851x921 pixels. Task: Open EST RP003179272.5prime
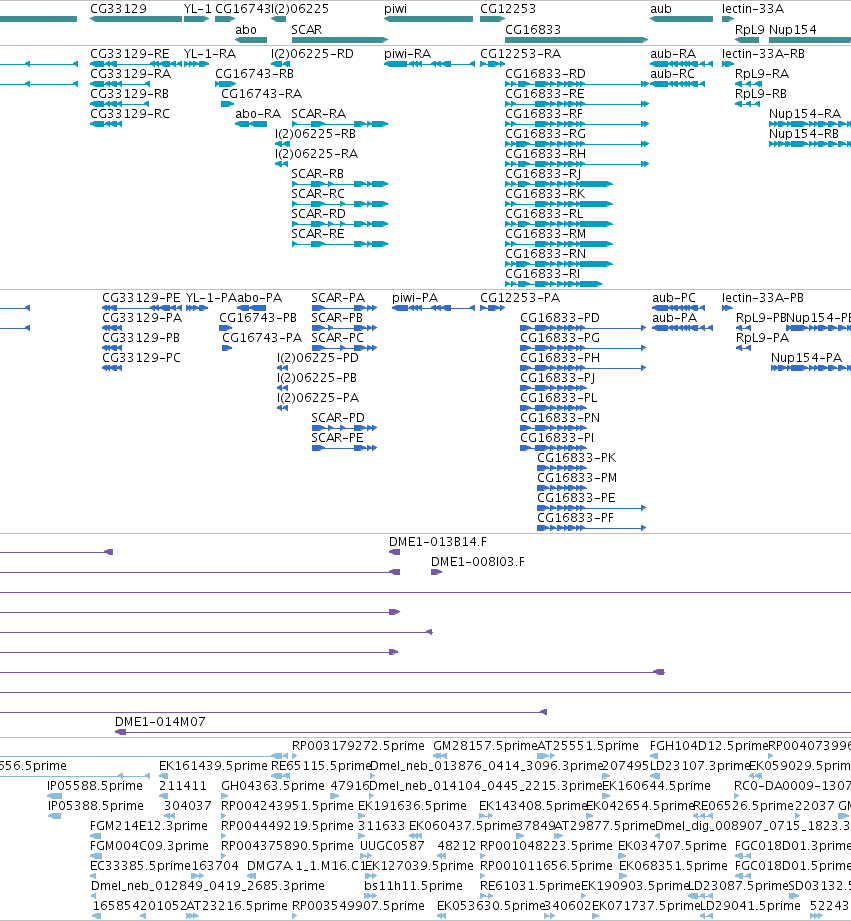coord(358,745)
